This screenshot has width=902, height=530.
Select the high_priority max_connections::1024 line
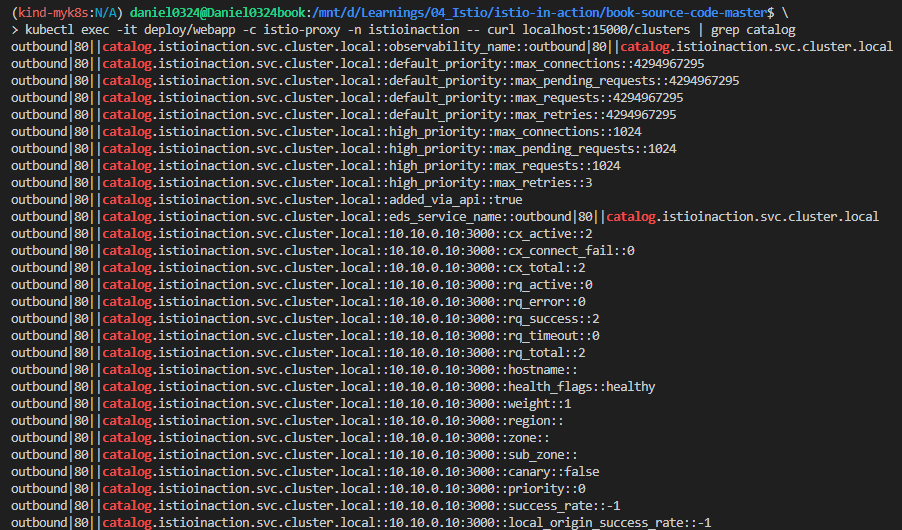point(326,131)
